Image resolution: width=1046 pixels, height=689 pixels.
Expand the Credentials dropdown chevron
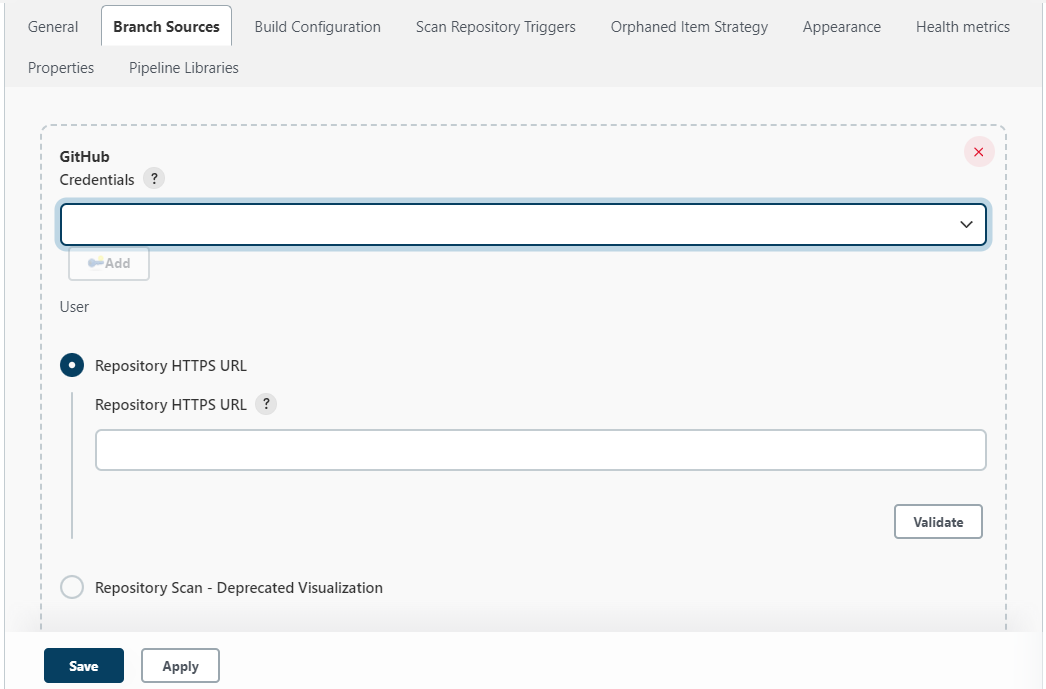[x=966, y=225]
